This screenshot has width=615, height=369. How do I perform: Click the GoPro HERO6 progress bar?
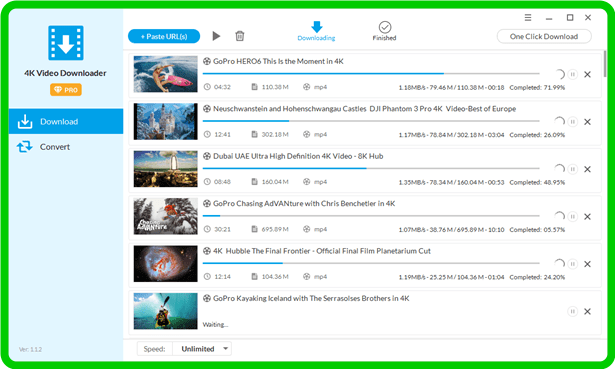coord(371,73)
